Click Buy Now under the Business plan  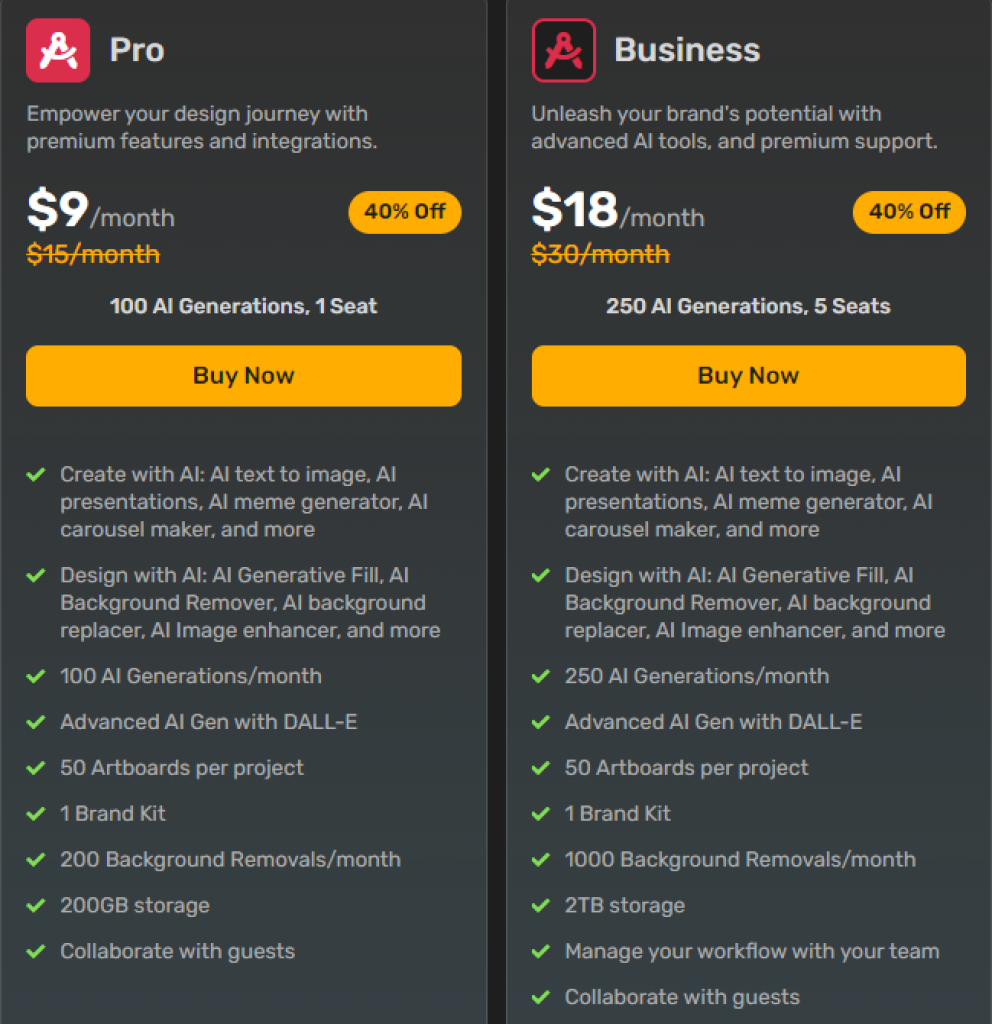pyautogui.click(x=748, y=376)
